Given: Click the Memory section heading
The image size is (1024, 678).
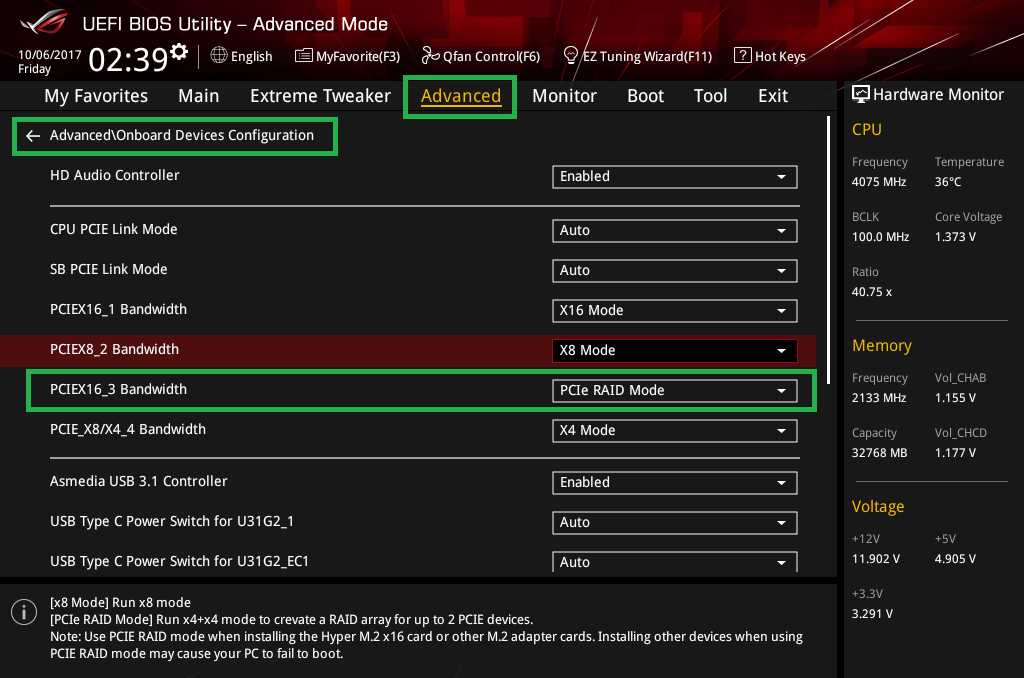Looking at the screenshot, I should pos(882,346).
